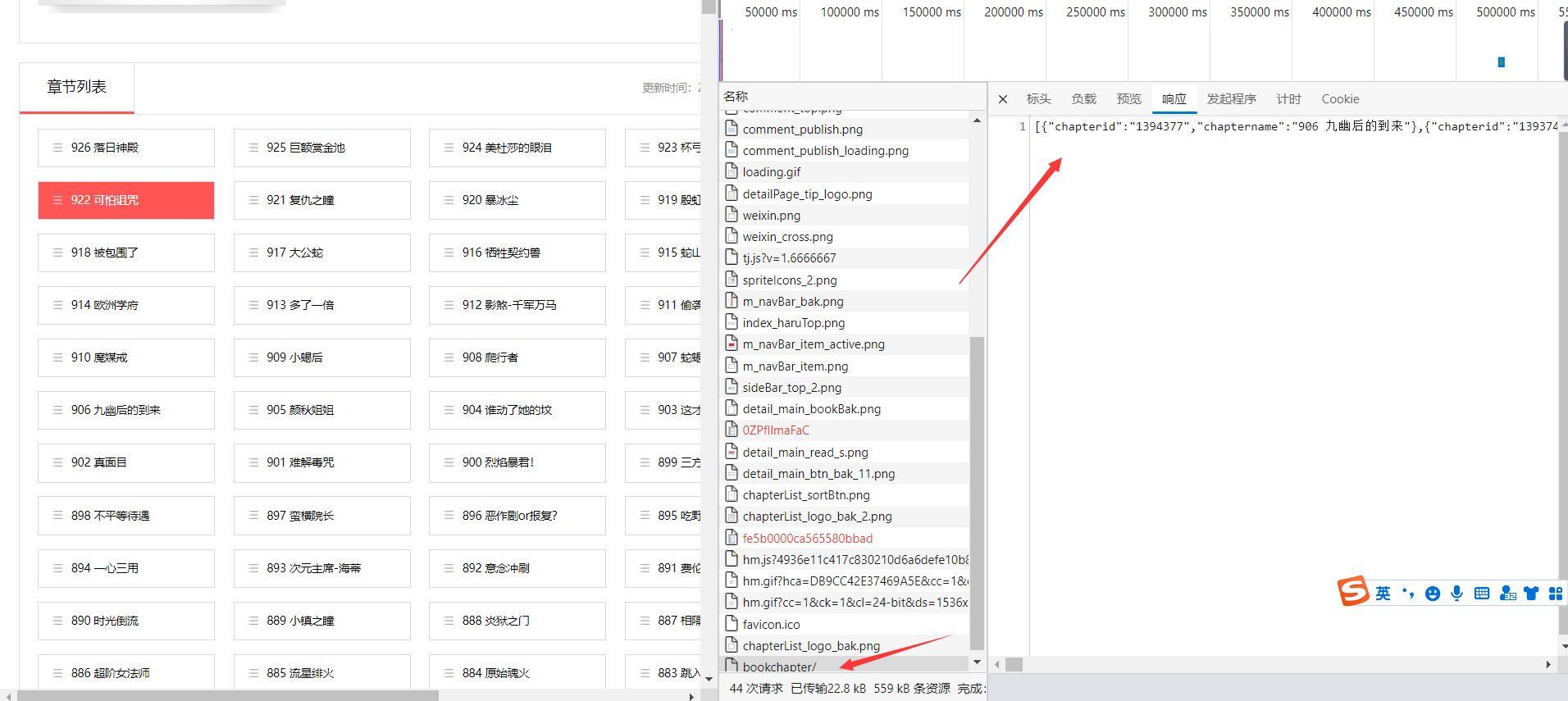Click the right arrow of the response horizontal scrollbar
The height and width of the screenshot is (701, 1568).
coord(1548,664)
